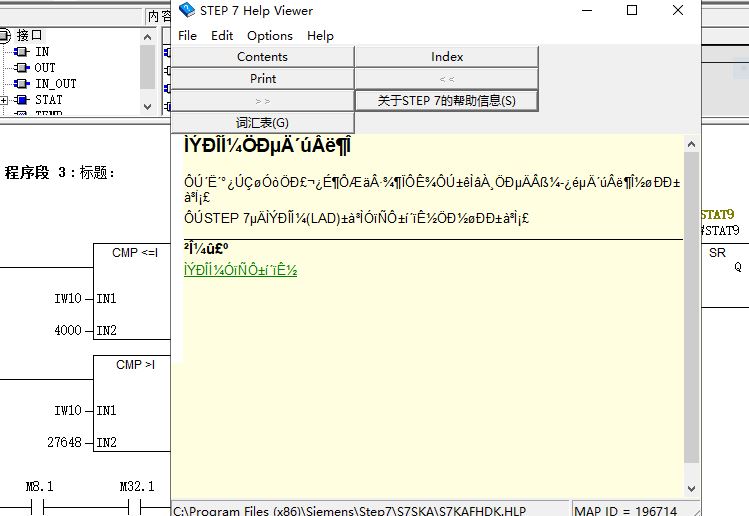Open the File menu

click(187, 35)
